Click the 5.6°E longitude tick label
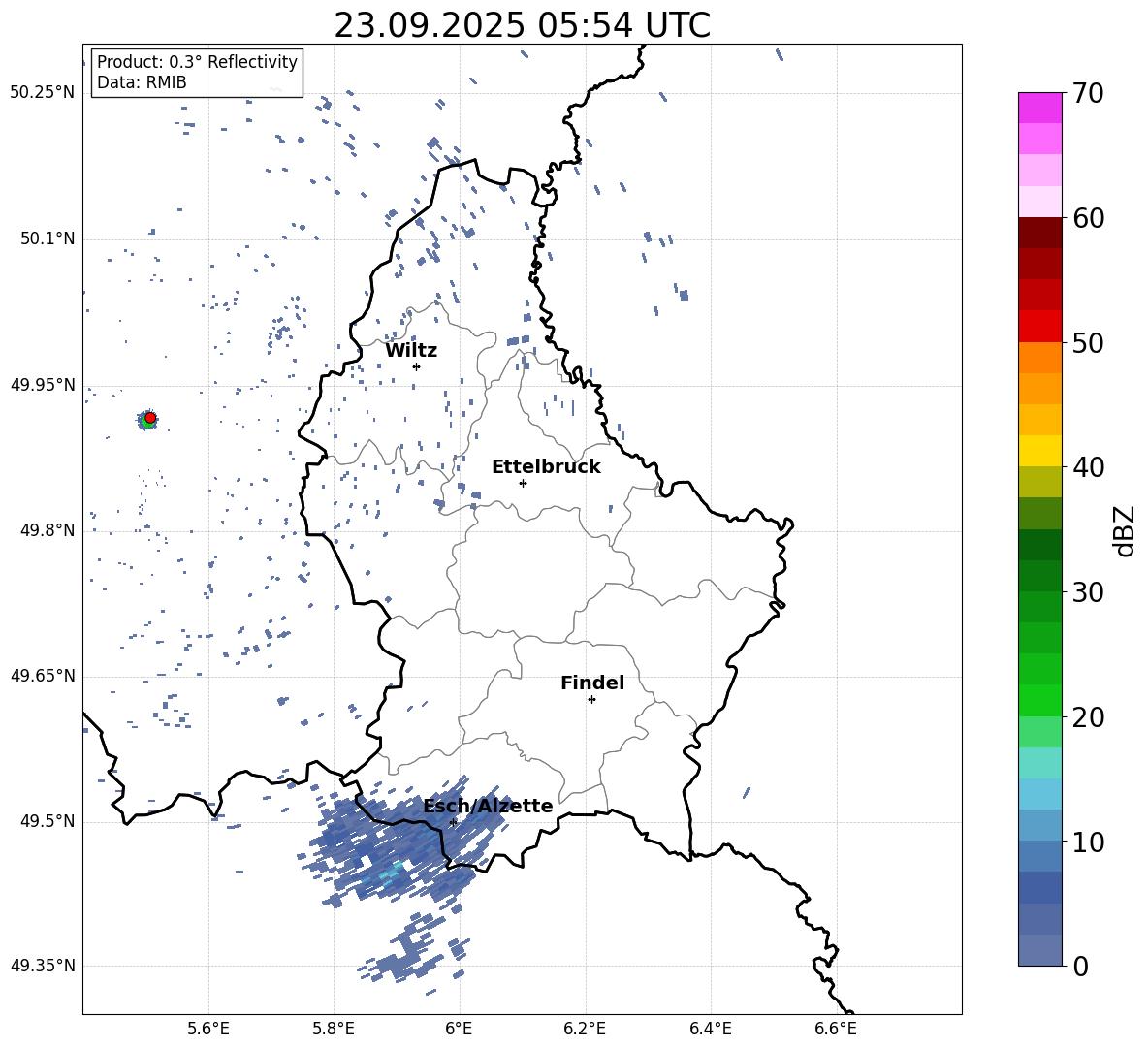 208,1029
